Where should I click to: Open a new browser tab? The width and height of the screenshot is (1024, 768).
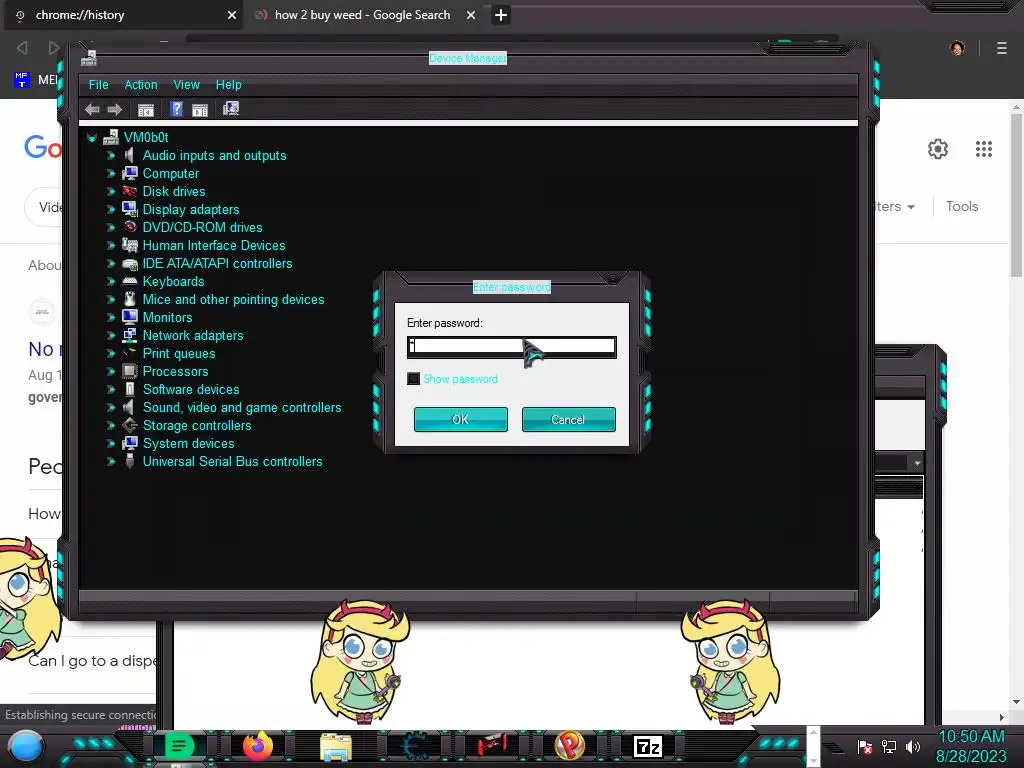[501, 15]
